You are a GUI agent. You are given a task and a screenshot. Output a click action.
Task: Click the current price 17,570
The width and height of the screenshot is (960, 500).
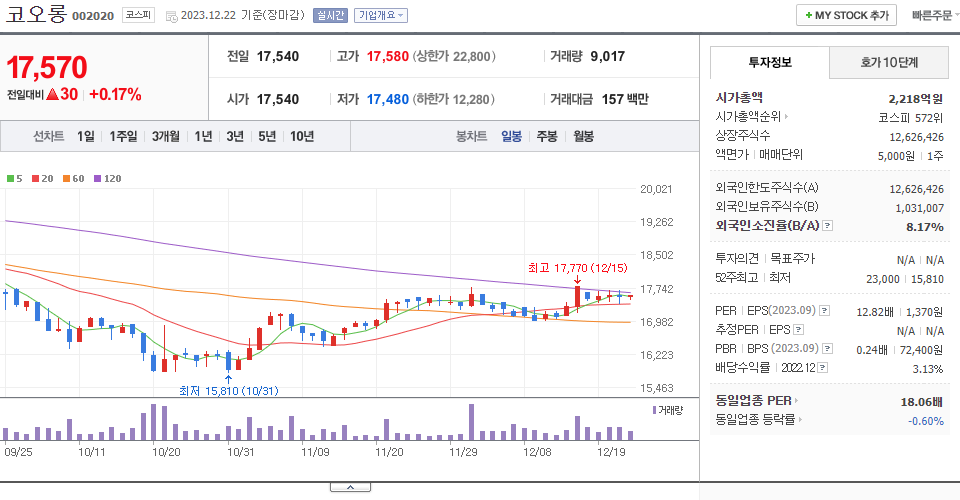point(47,67)
